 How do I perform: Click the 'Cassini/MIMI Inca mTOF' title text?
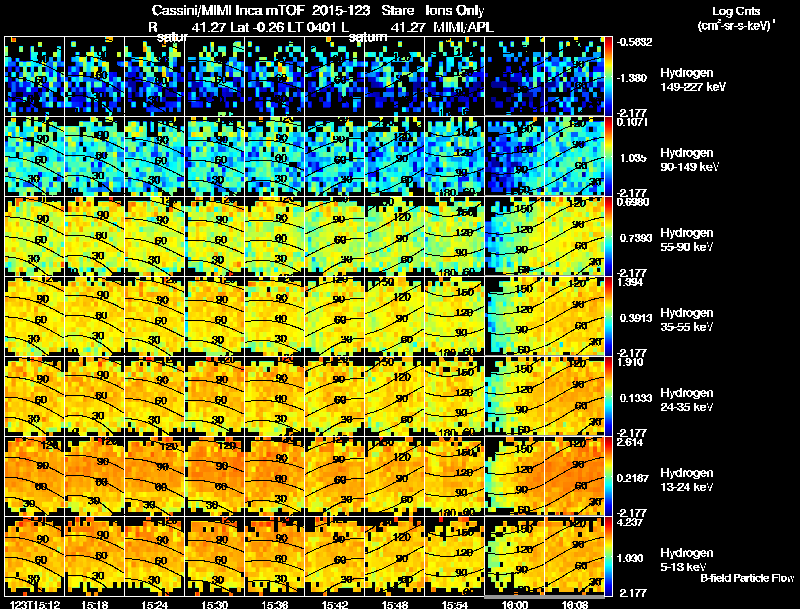tap(228, 11)
